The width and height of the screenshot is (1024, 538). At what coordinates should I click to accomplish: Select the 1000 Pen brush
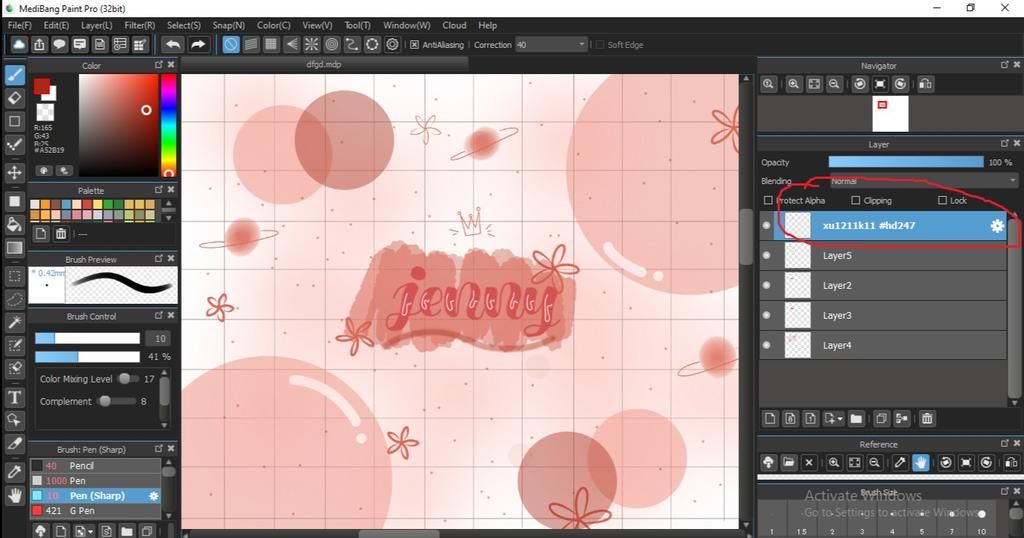(x=95, y=481)
